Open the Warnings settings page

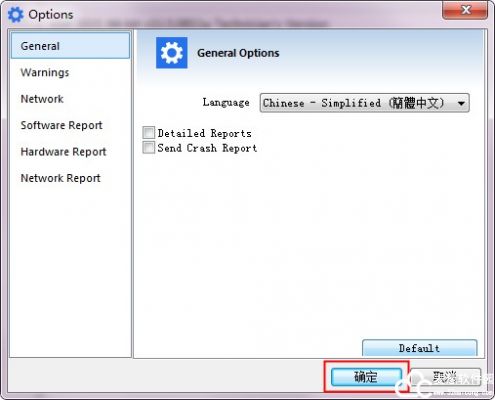click(45, 72)
